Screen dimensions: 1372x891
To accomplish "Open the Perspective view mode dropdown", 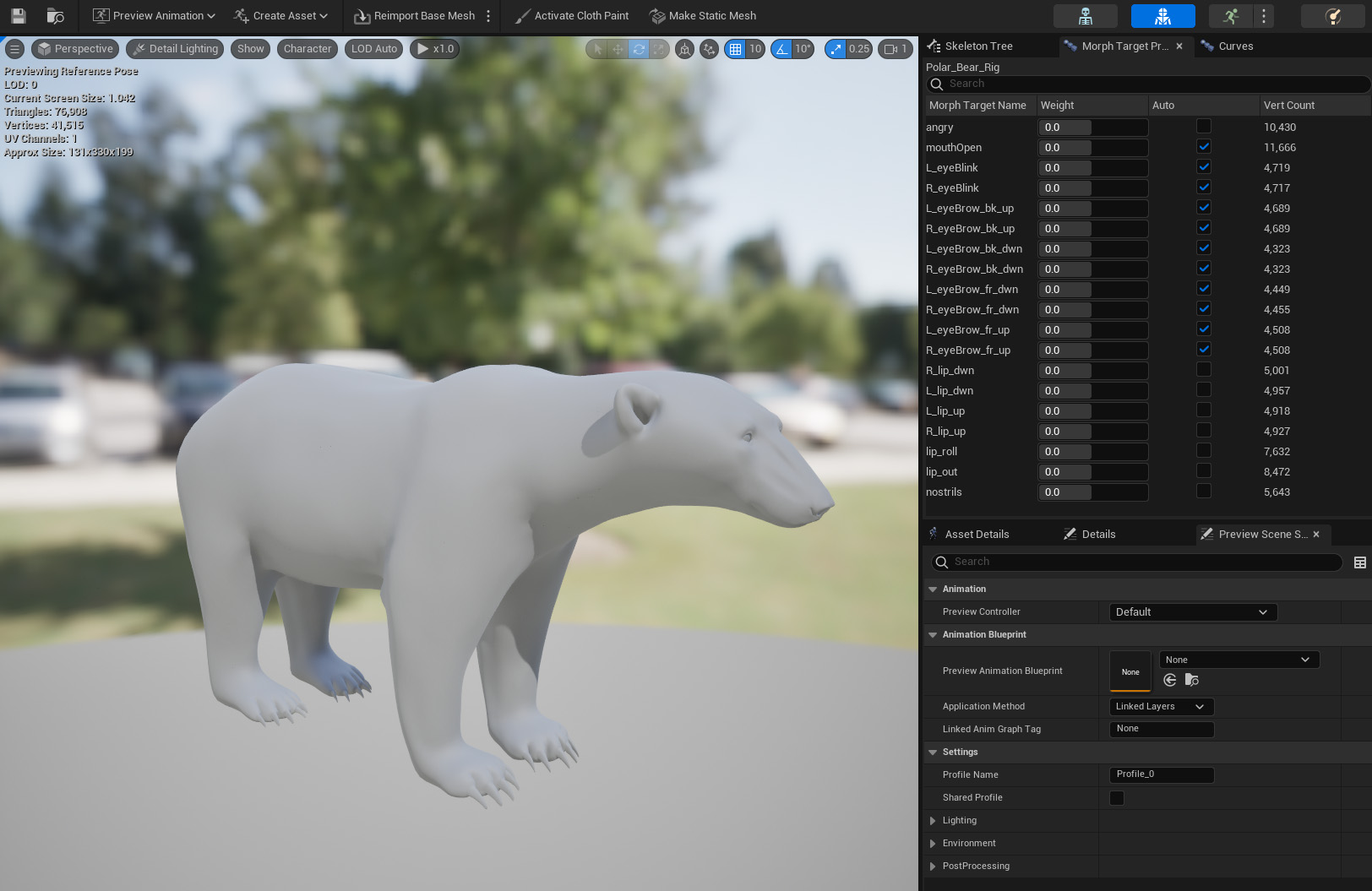I will click(75, 49).
